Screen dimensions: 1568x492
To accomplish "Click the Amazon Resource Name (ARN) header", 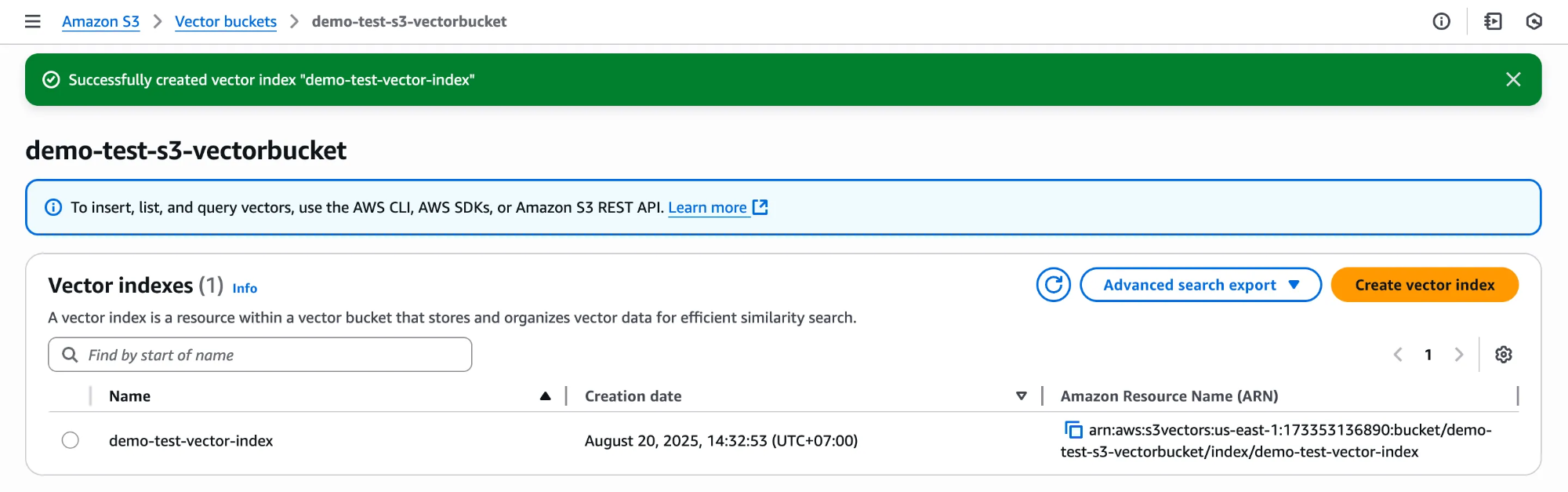I will 1169,396.
